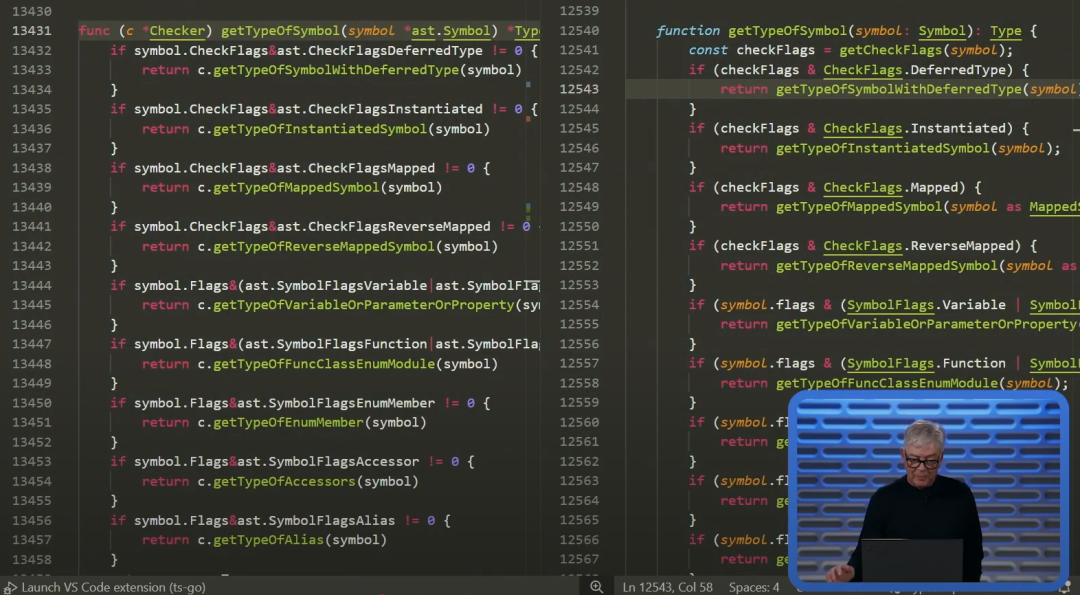Click 'ast.CheckFlagsReverseMapped' in left editor
The height and width of the screenshot is (595, 1080).
tap(384, 227)
